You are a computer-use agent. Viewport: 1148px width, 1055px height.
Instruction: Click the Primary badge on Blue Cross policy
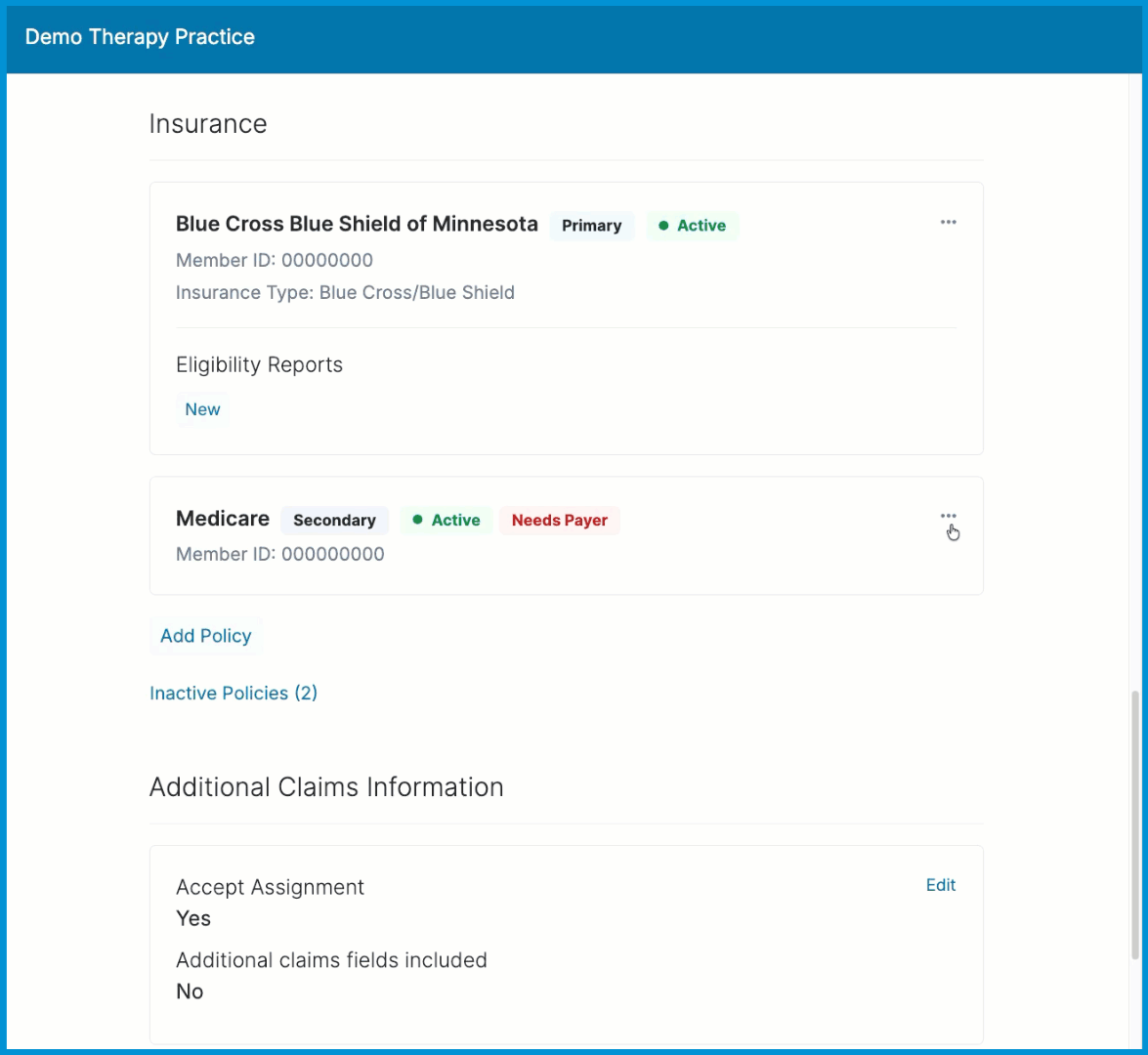tap(591, 226)
